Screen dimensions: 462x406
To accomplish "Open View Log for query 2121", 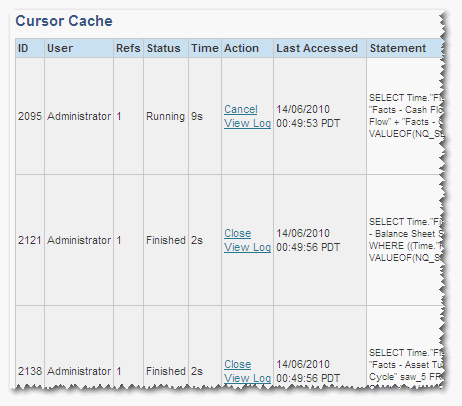I will point(247,247).
